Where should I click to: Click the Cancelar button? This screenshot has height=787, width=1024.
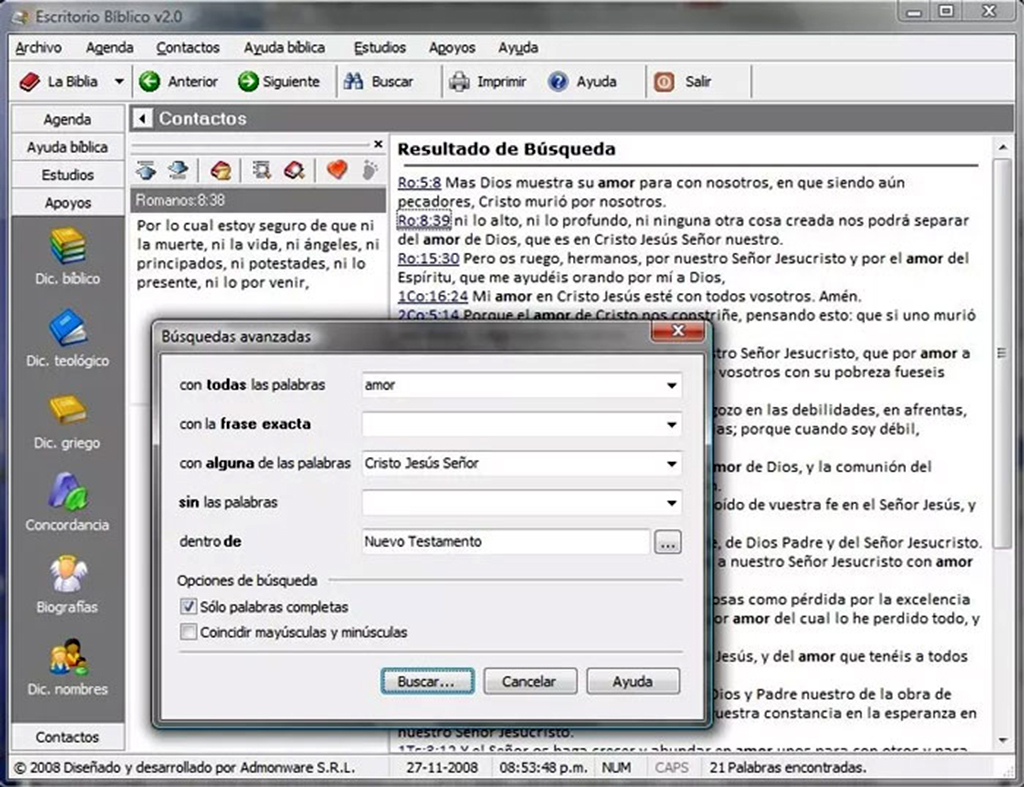pos(530,681)
